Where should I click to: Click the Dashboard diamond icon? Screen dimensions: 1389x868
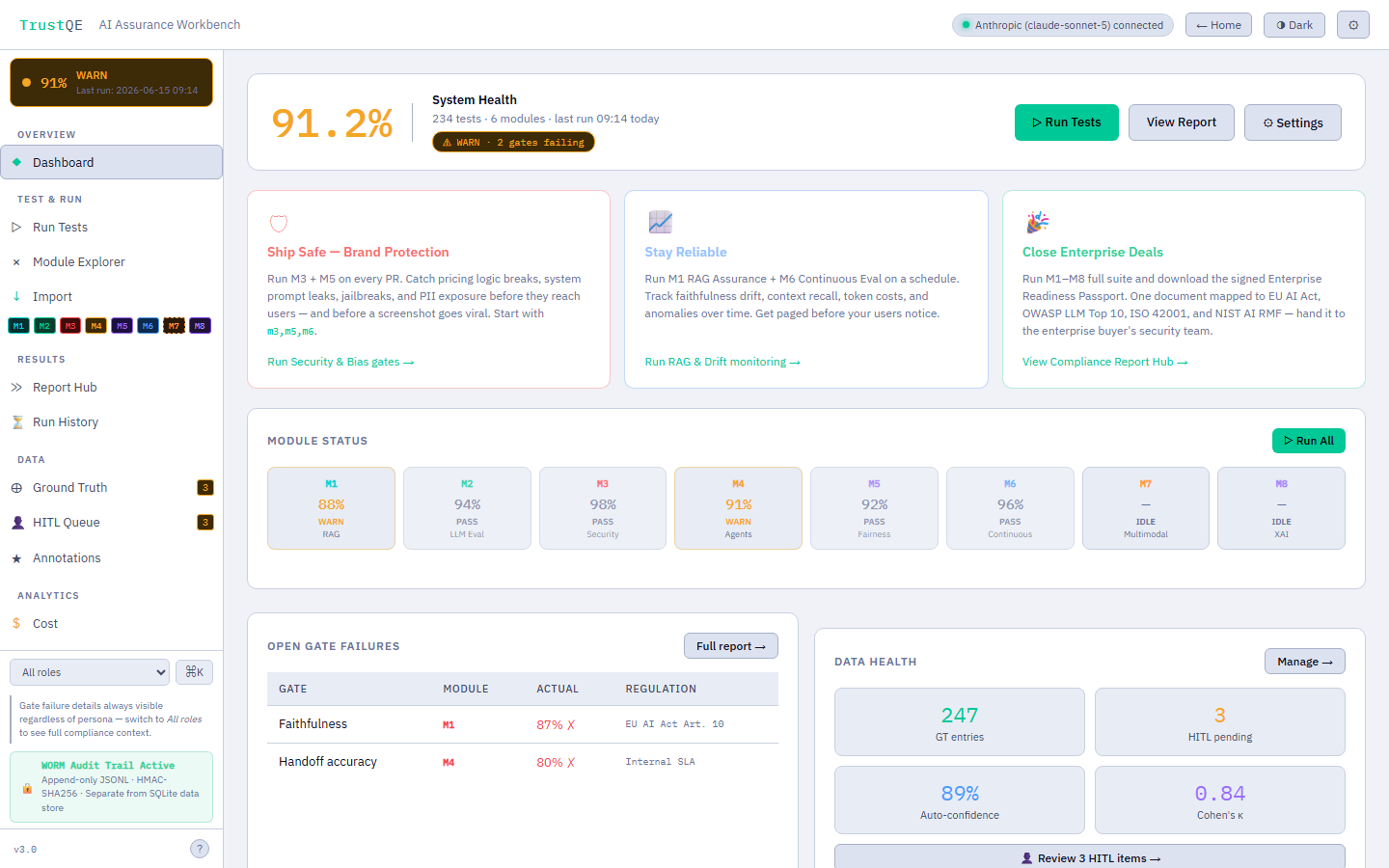point(16,162)
